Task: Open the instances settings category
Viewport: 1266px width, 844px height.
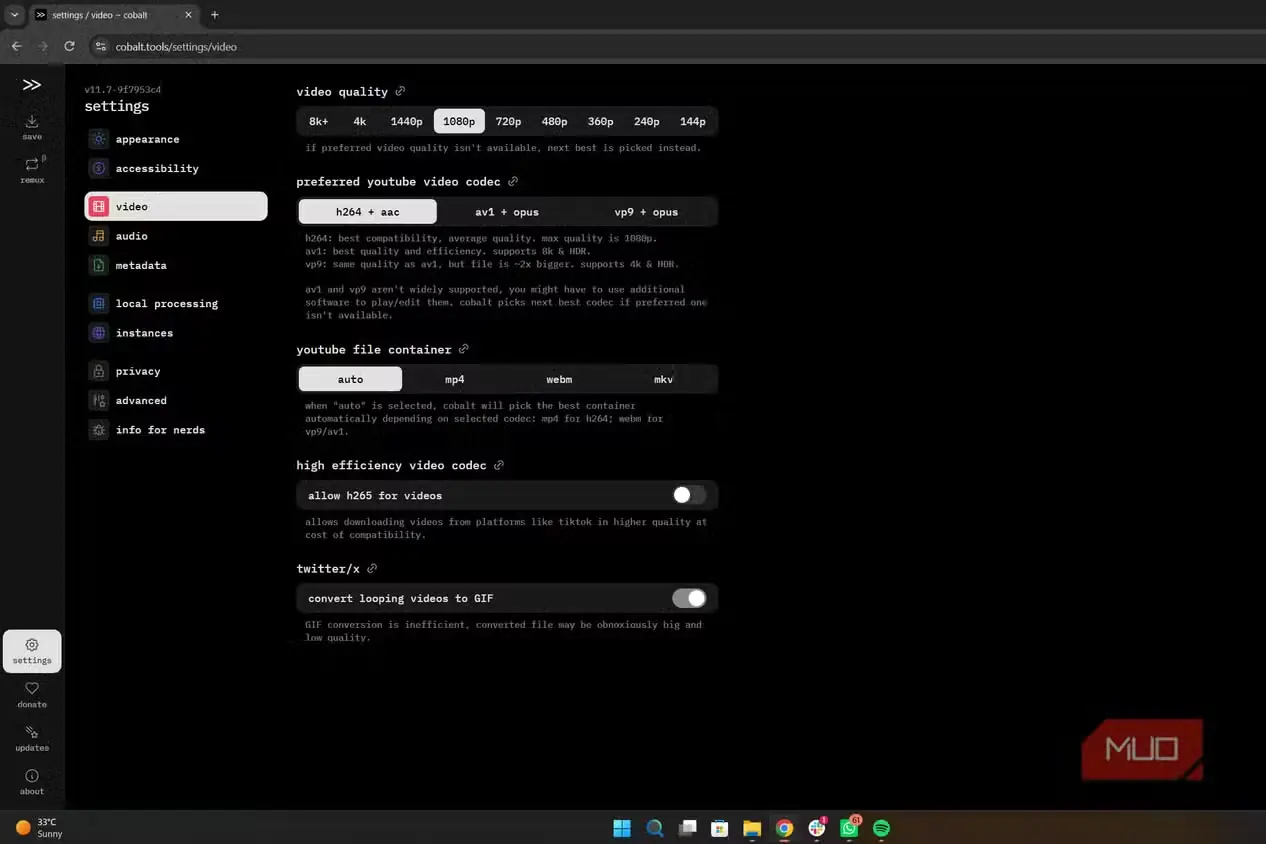Action: [x=176, y=332]
